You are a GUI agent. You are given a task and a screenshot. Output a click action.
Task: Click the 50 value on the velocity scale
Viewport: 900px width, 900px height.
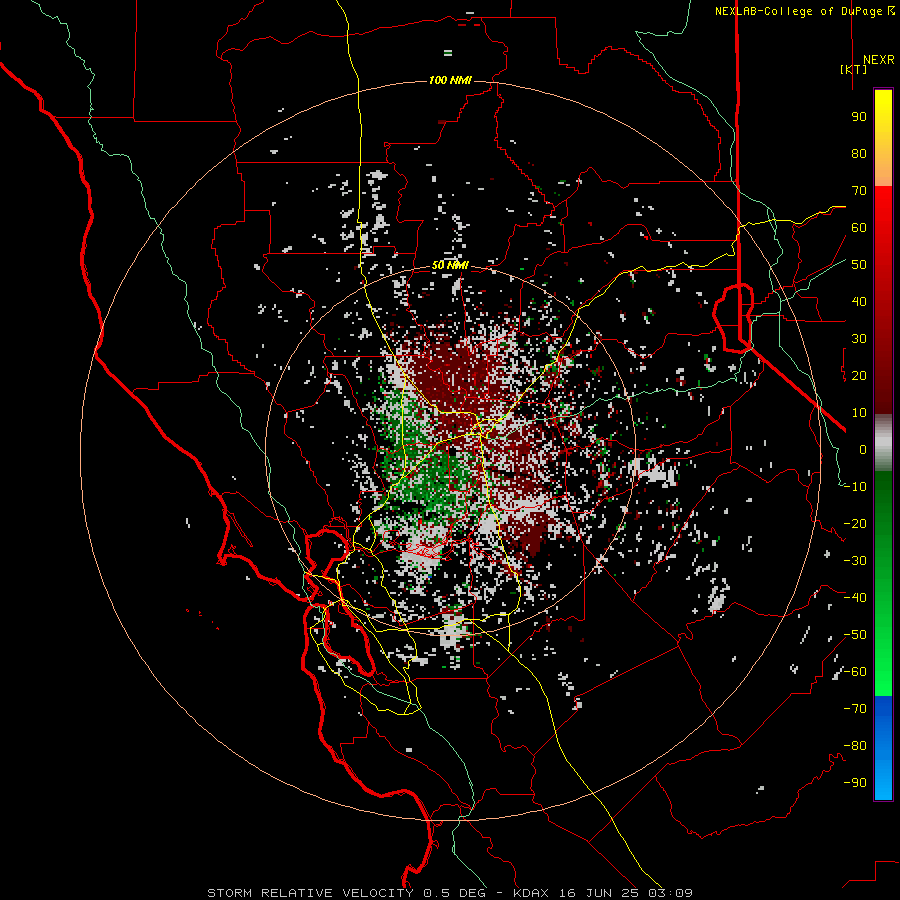[859, 265]
